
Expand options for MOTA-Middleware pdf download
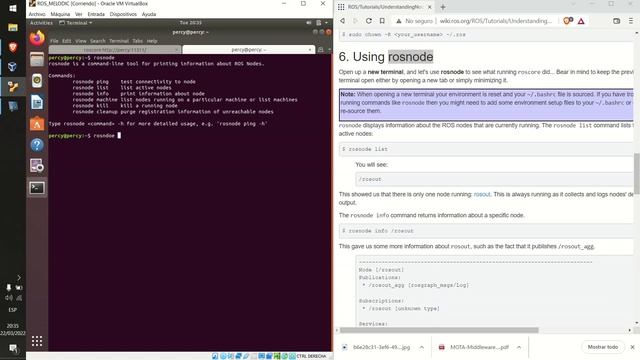point(519,347)
